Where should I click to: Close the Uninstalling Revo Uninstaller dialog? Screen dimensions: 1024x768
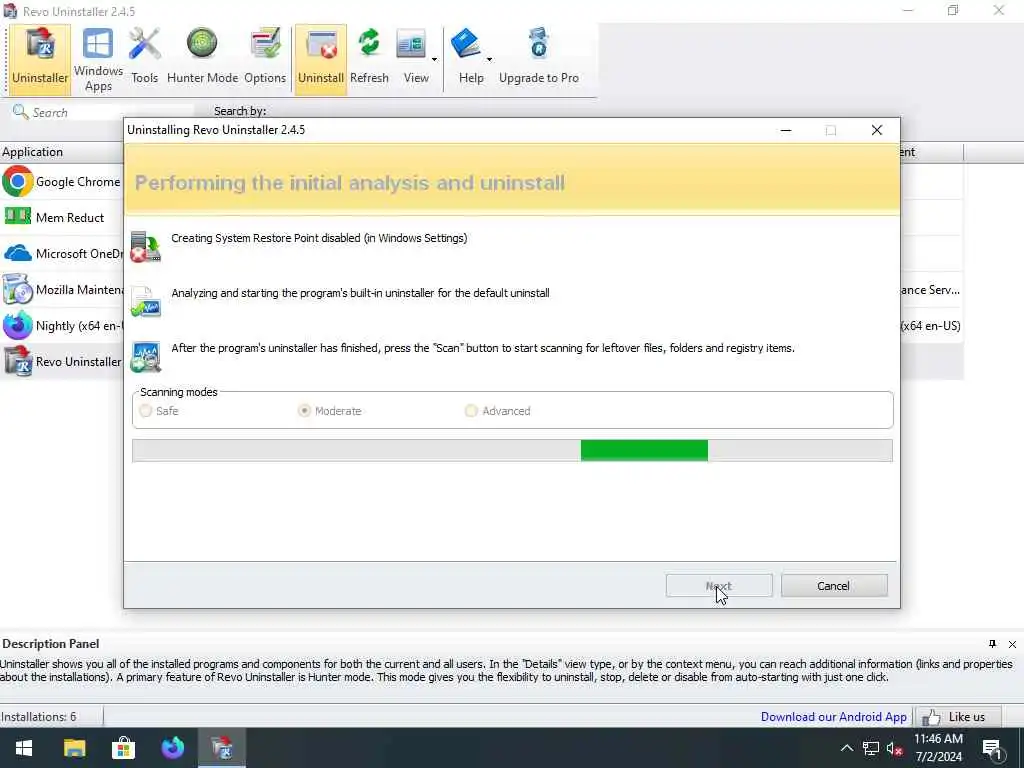877,130
